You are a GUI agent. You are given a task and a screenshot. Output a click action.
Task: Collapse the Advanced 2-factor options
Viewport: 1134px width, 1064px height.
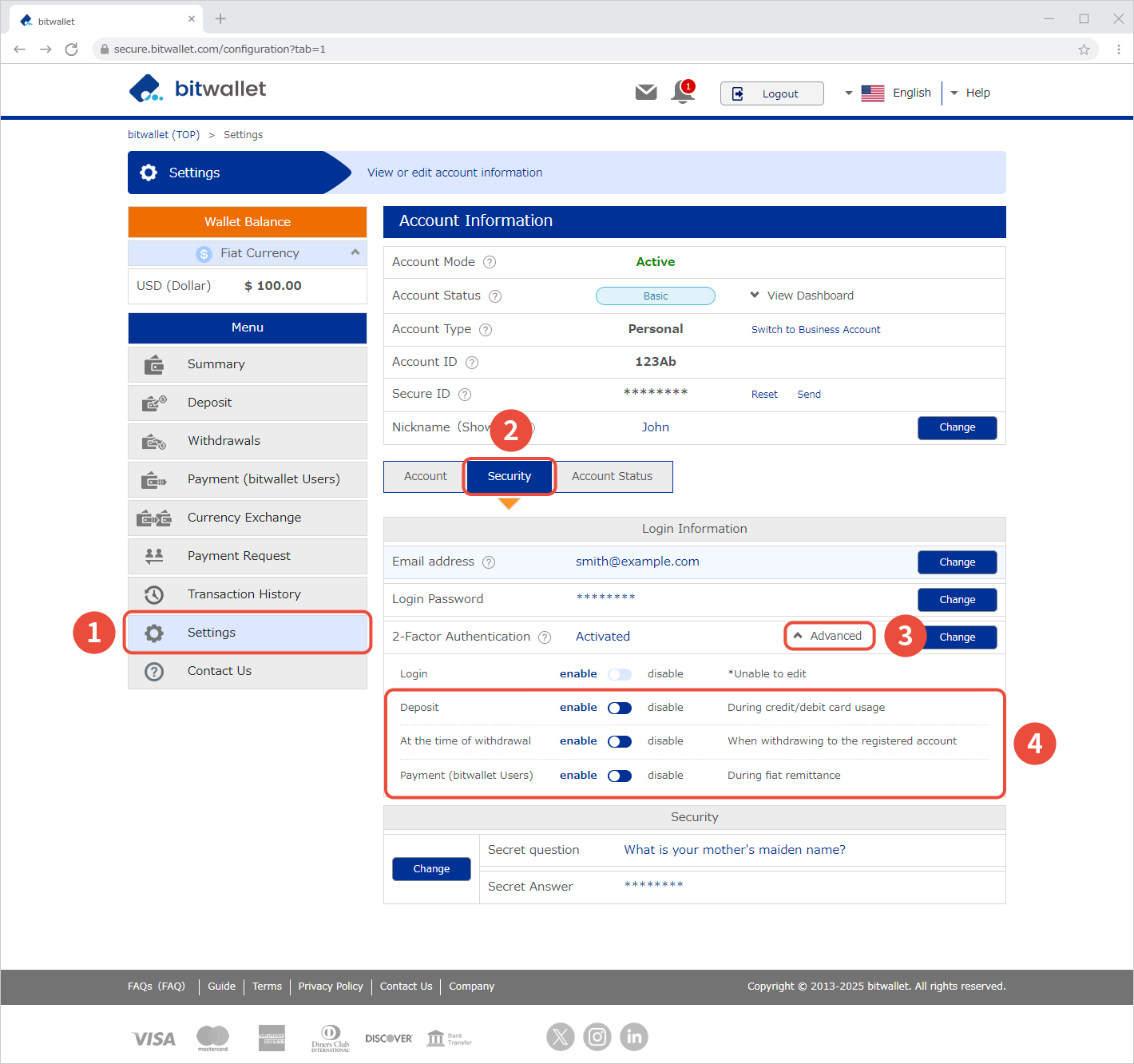click(828, 636)
